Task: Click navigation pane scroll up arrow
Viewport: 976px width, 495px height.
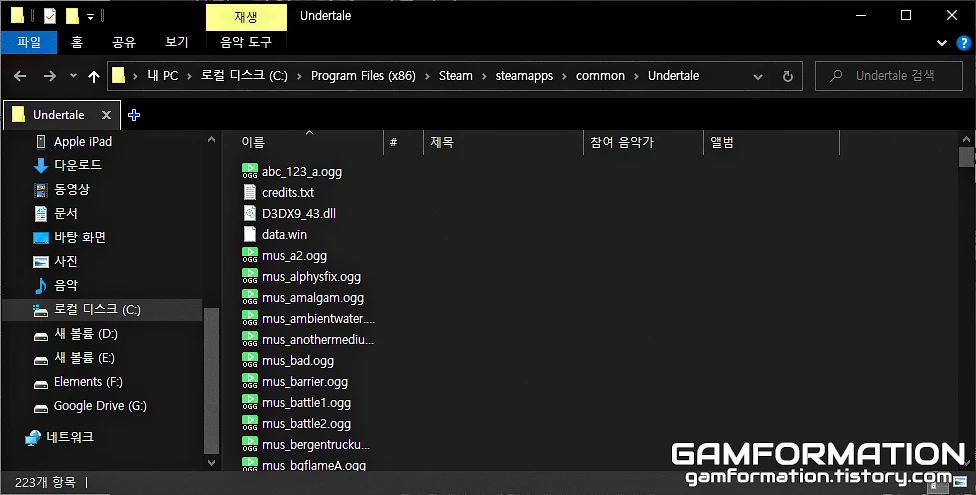Action: (212, 140)
